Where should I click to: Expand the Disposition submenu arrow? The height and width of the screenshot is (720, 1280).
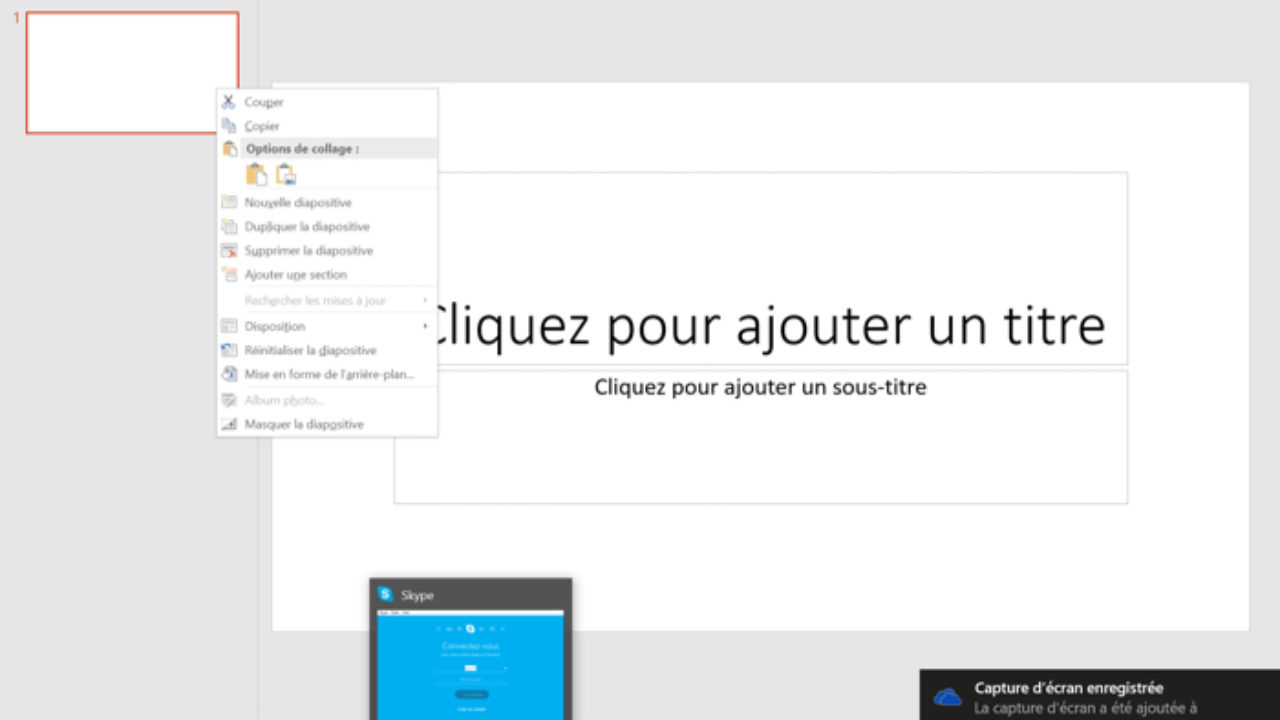point(425,326)
